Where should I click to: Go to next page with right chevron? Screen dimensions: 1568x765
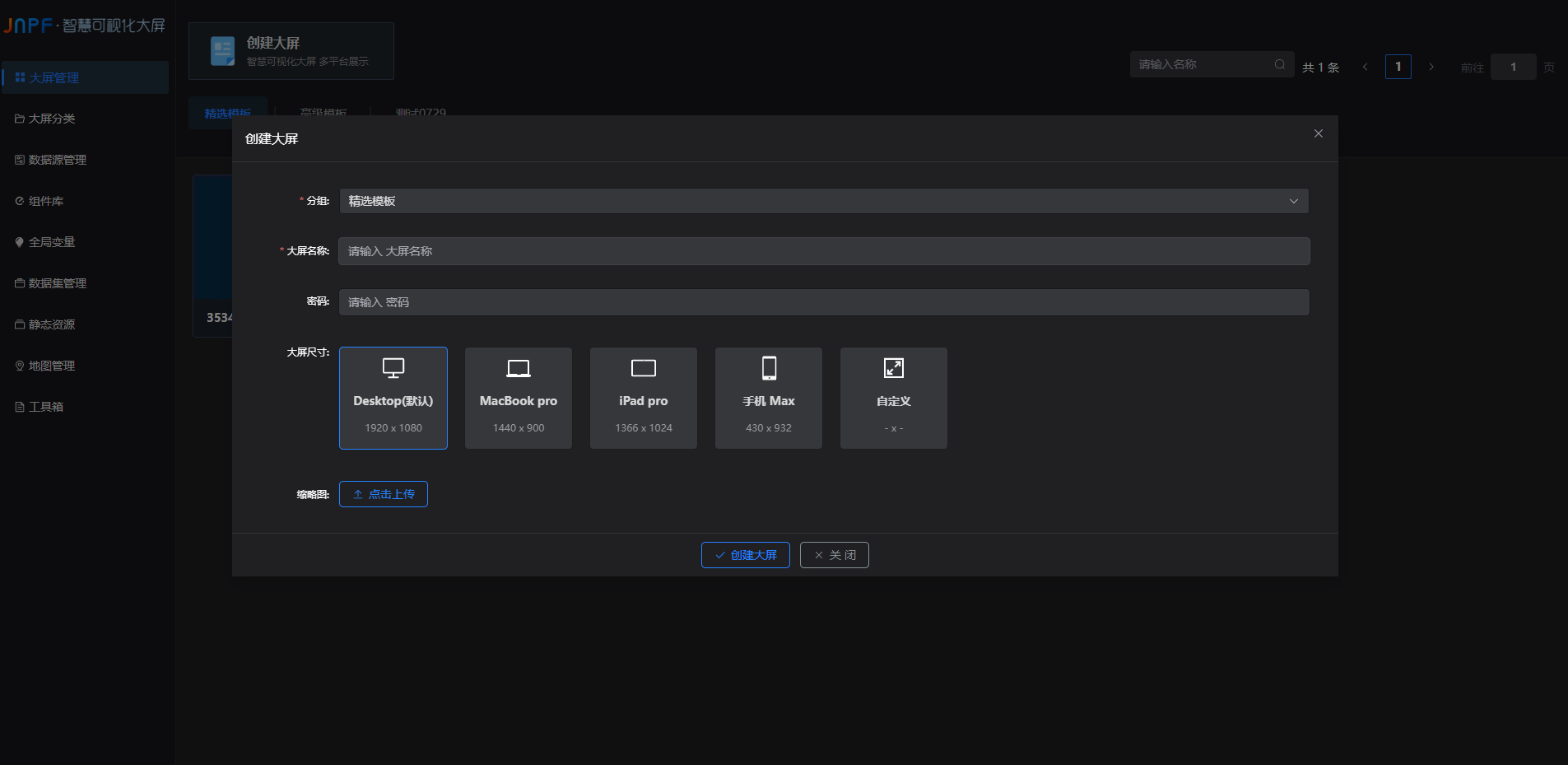(1431, 67)
